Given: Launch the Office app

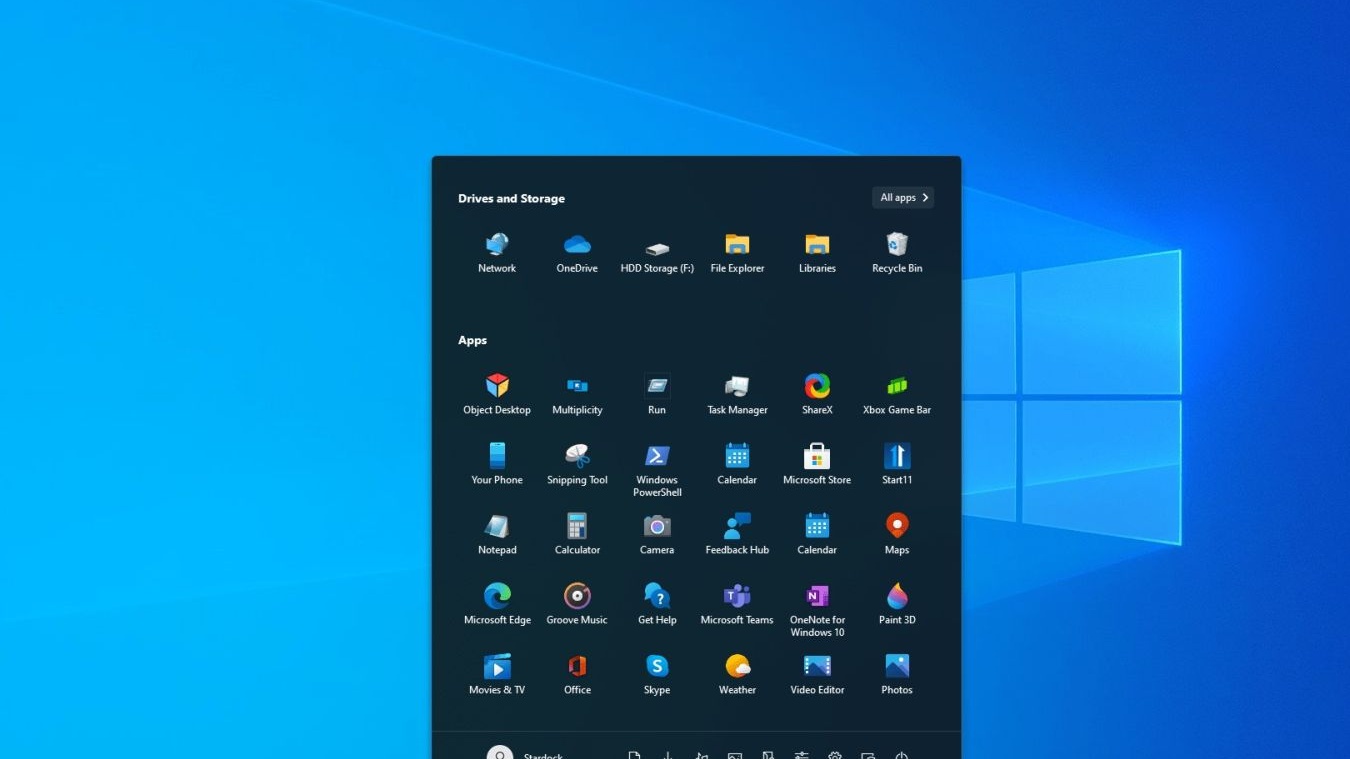Looking at the screenshot, I should 577,674.
